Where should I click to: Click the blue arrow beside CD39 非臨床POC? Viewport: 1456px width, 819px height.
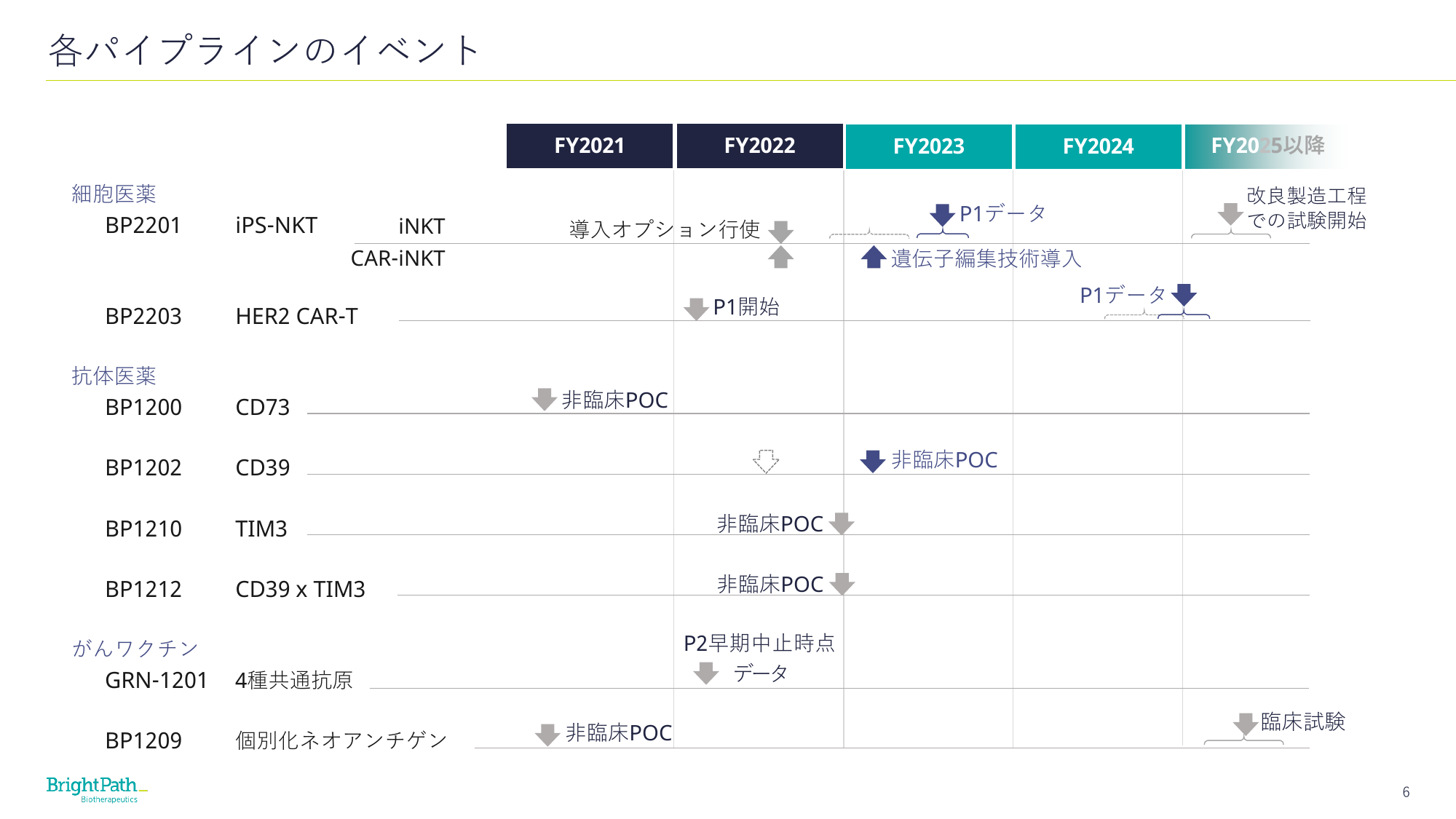[x=873, y=461]
